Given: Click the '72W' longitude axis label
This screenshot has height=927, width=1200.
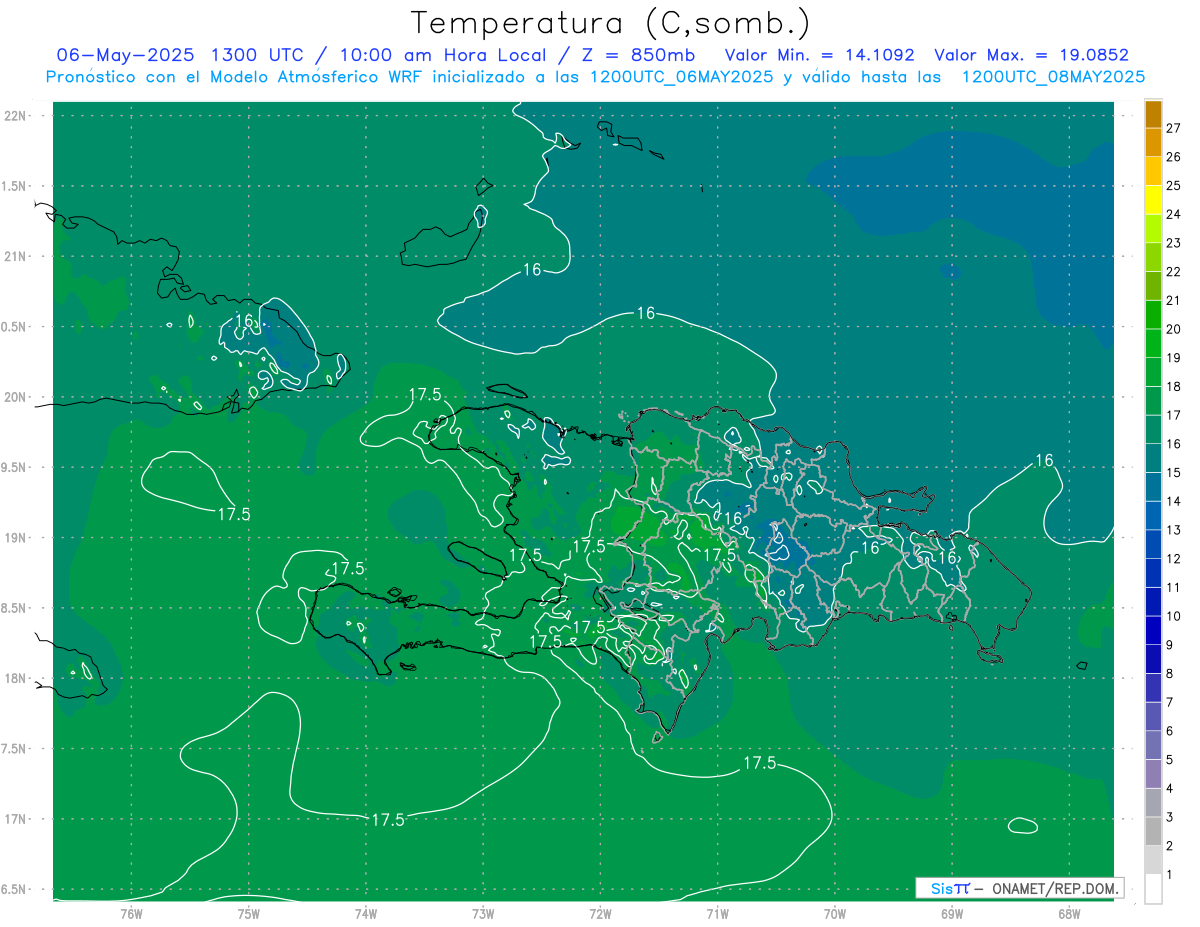Looking at the screenshot, I should pyautogui.click(x=601, y=914).
